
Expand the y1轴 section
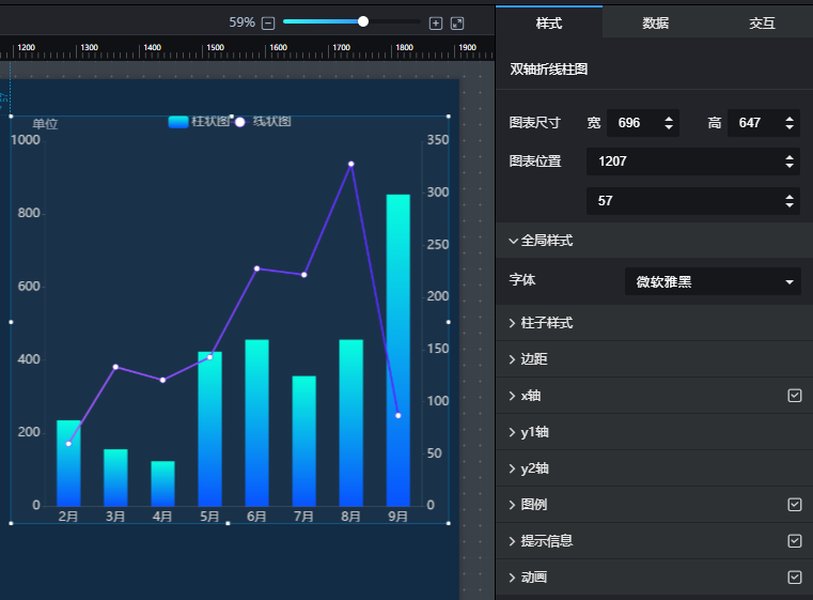(x=654, y=432)
